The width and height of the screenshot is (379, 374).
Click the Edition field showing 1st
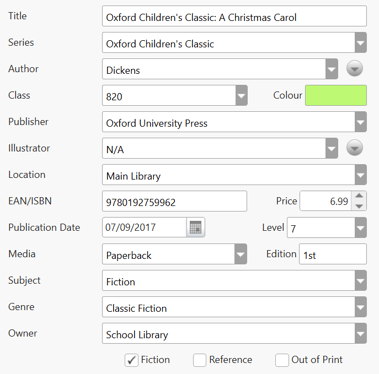pos(333,254)
